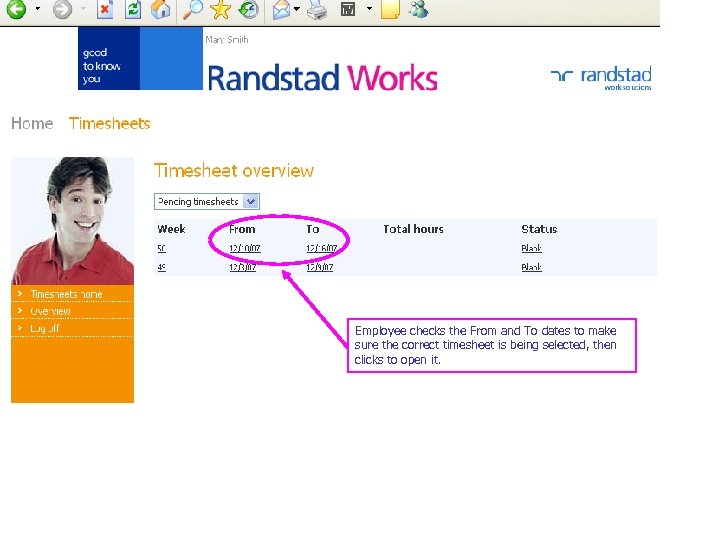This screenshot has height=540, width=720.
Task: Click the Total hours column header
Action: coord(413,229)
